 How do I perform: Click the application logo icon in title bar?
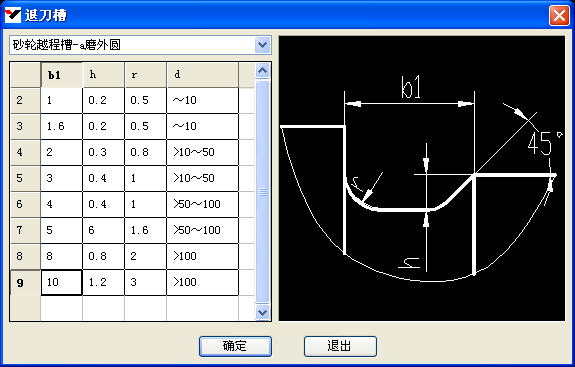[12, 15]
